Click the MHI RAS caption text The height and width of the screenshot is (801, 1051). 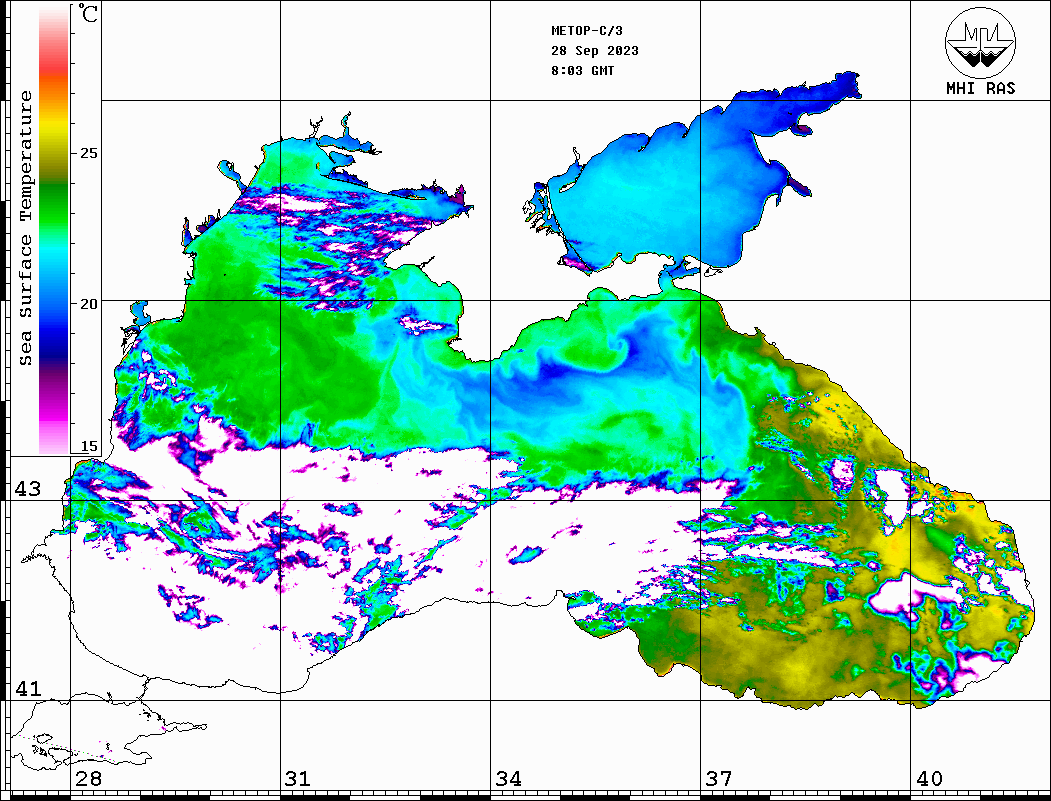click(x=981, y=88)
